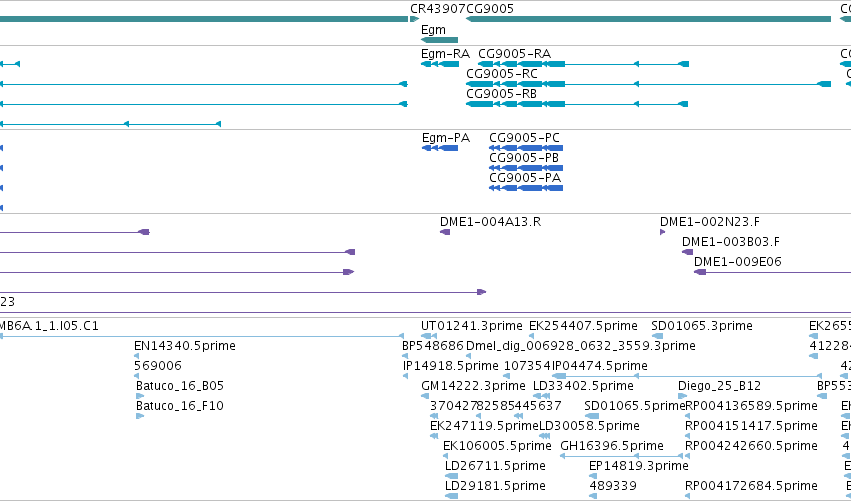851x501 pixels.
Task: Click the Diego_25_B12 feature label
Action: tap(719, 386)
